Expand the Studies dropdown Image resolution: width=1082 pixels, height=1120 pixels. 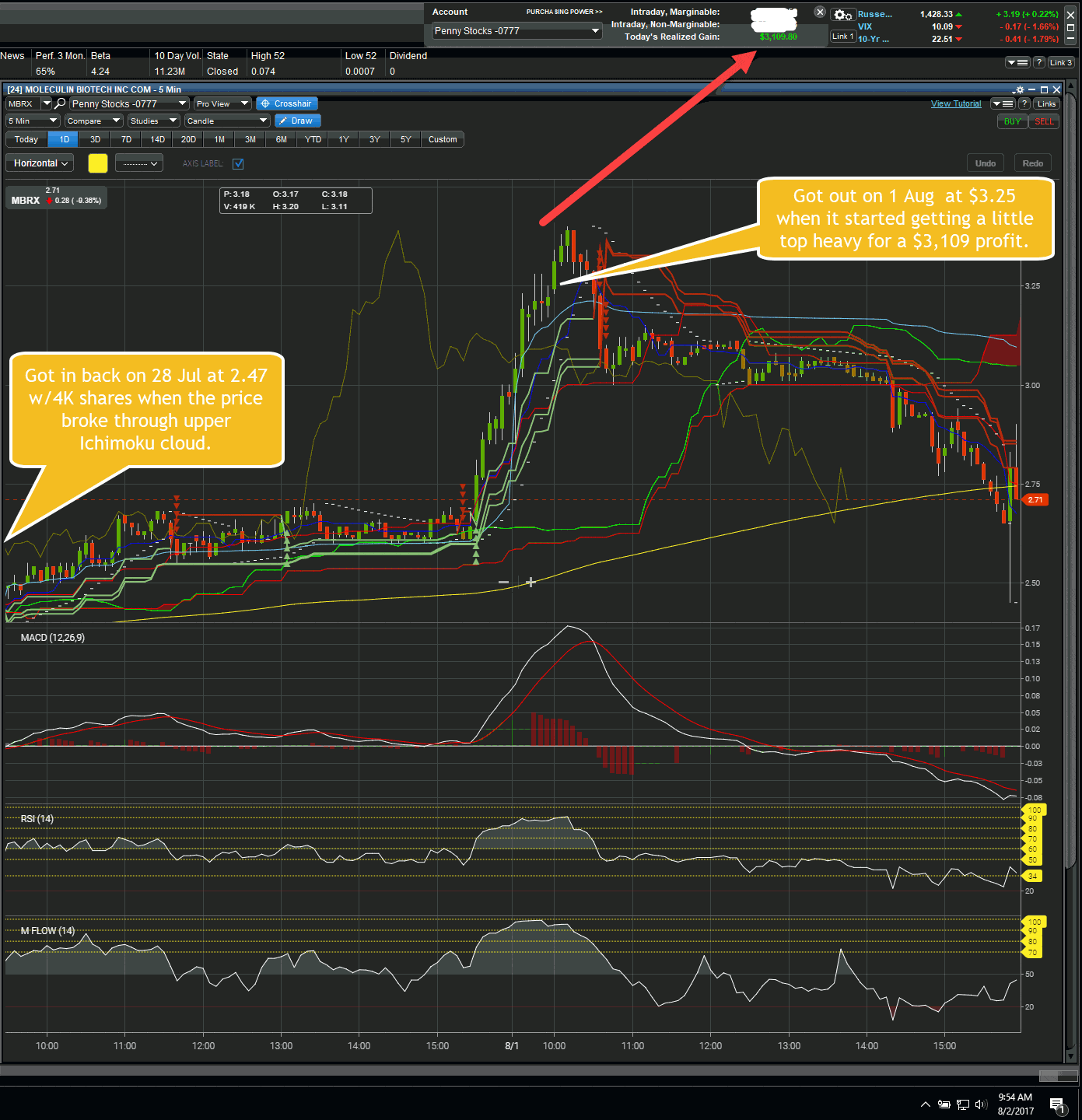152,121
